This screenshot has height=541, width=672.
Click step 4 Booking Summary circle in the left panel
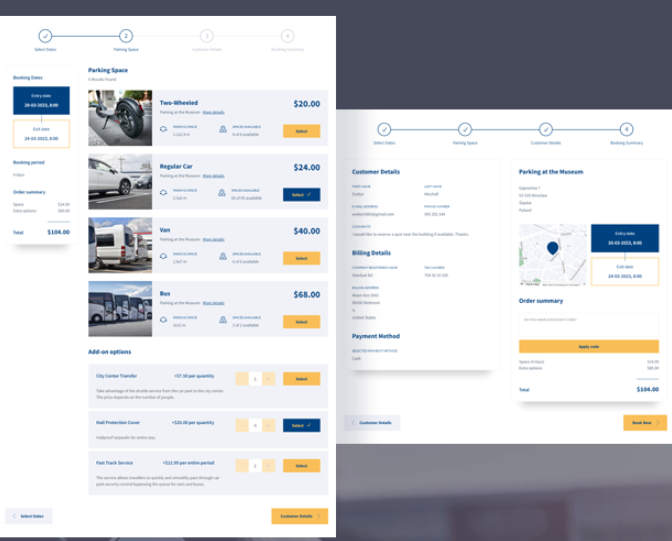click(x=287, y=36)
